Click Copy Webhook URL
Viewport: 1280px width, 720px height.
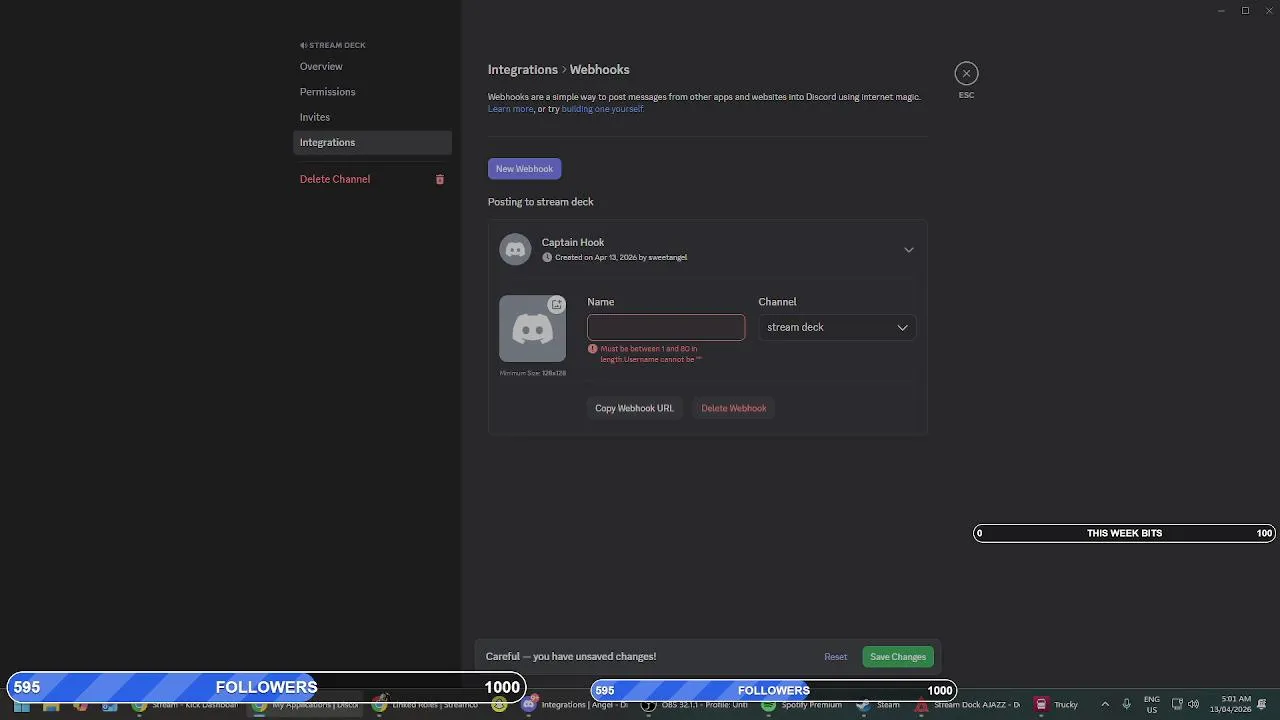[634, 408]
